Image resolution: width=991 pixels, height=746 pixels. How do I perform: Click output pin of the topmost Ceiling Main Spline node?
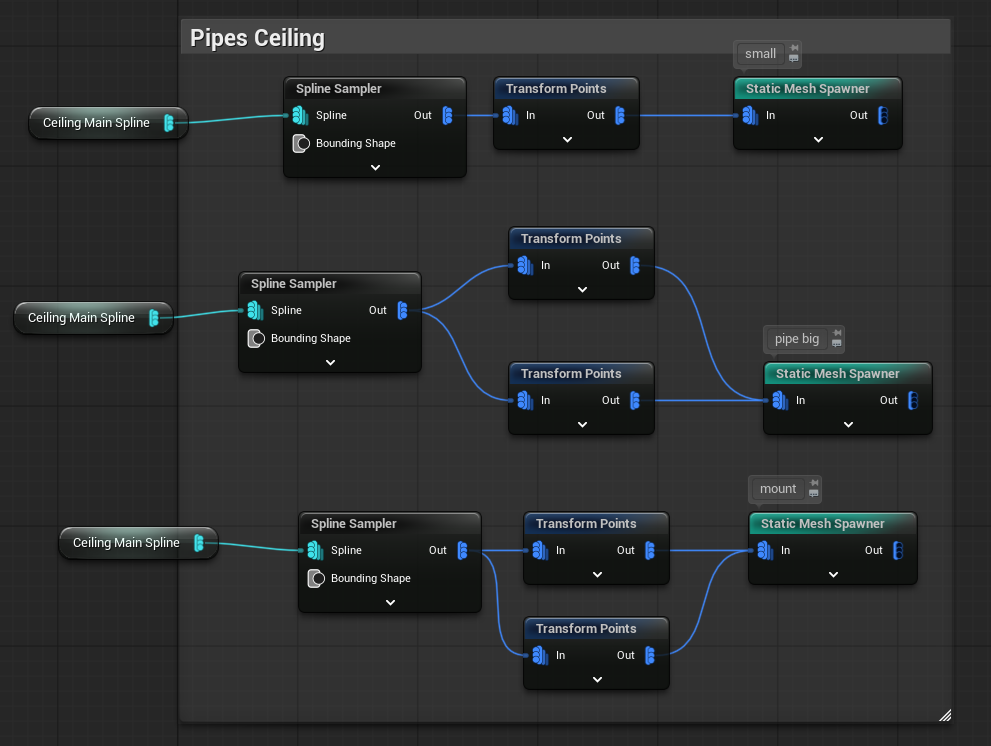point(169,123)
